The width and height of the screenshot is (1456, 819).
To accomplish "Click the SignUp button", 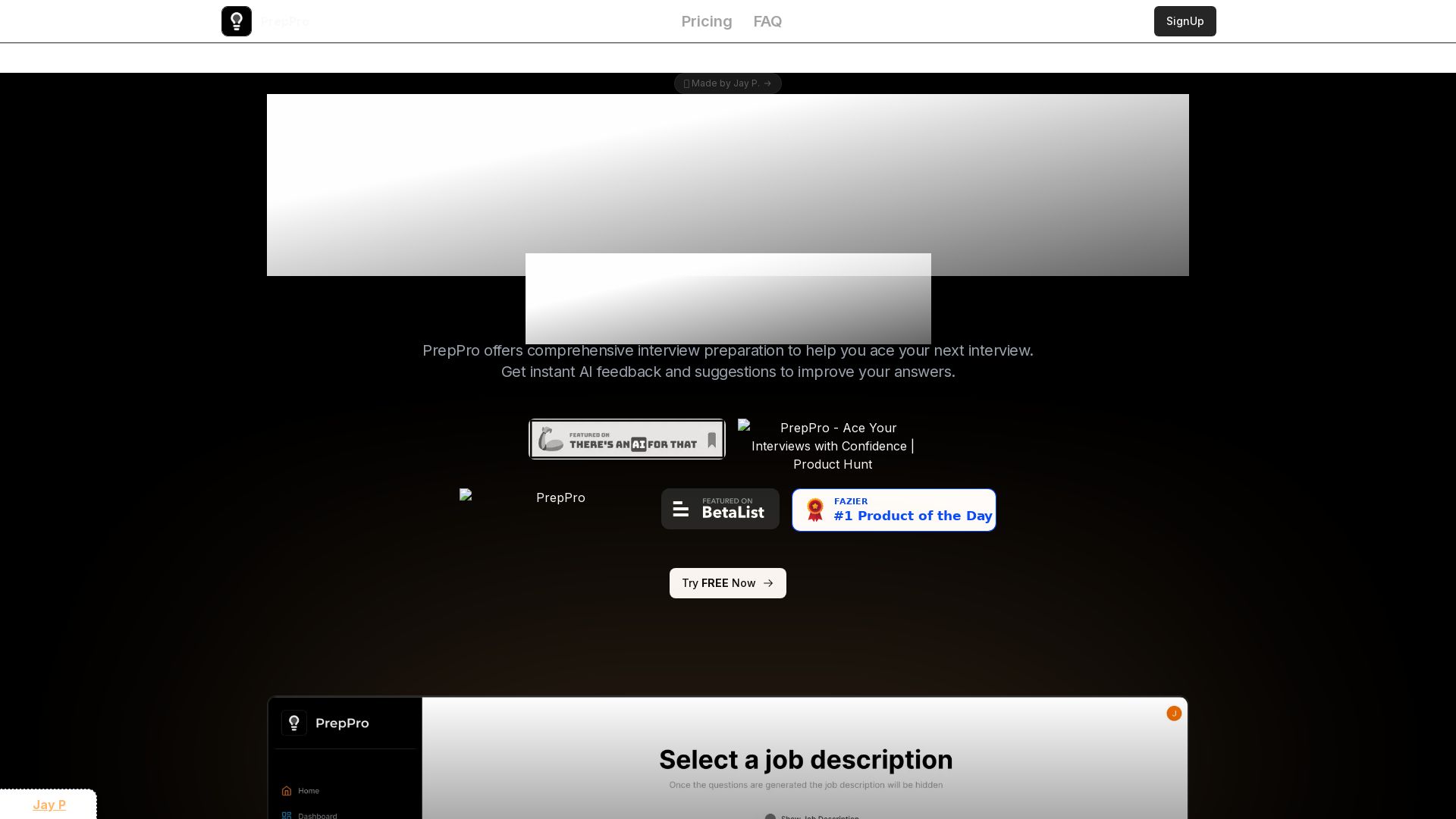I will click(x=1185, y=21).
